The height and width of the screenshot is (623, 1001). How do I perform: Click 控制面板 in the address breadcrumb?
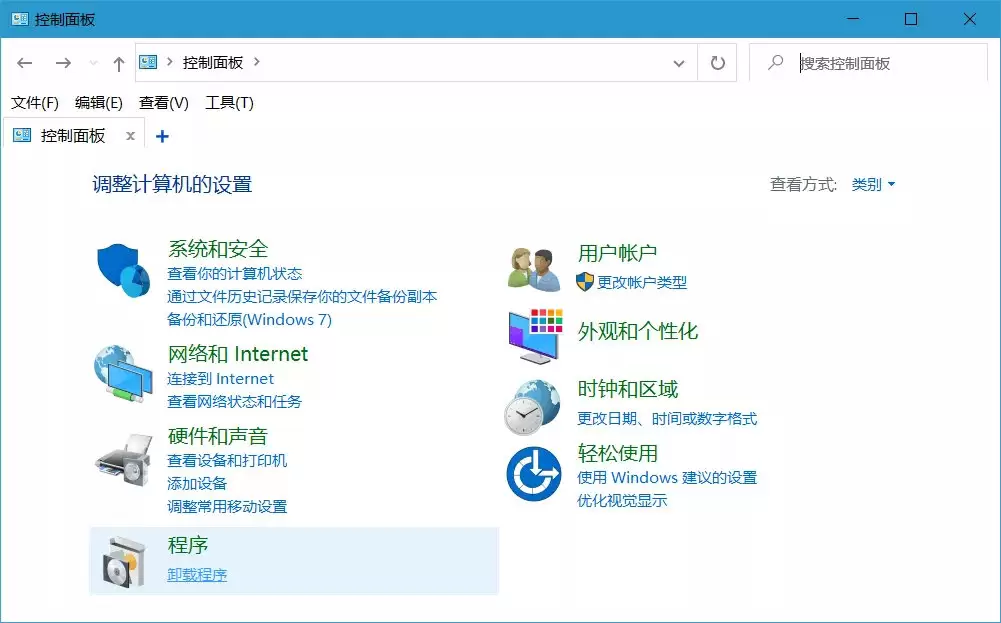click(x=213, y=62)
